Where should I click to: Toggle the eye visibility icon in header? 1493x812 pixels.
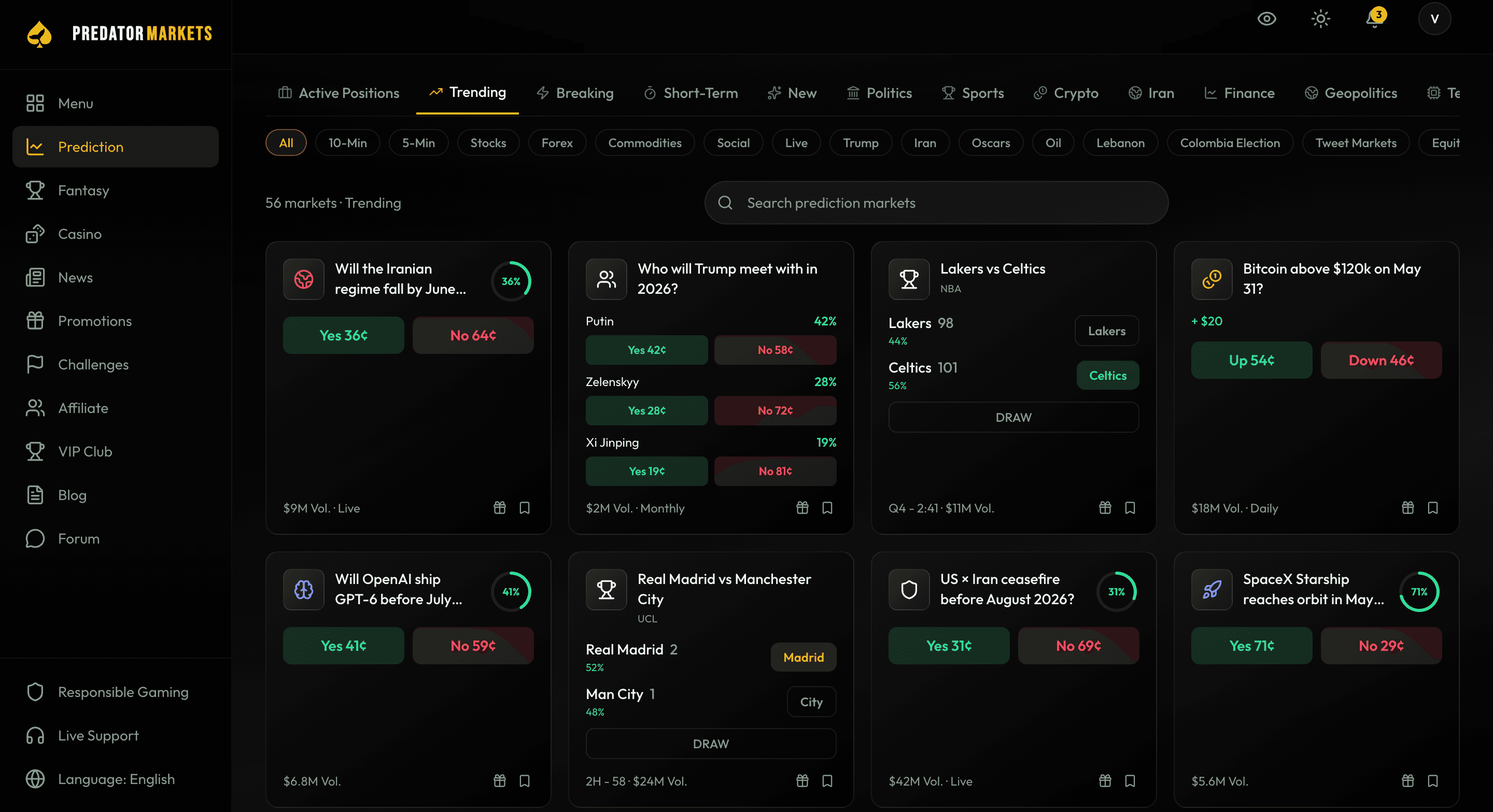[1266, 19]
